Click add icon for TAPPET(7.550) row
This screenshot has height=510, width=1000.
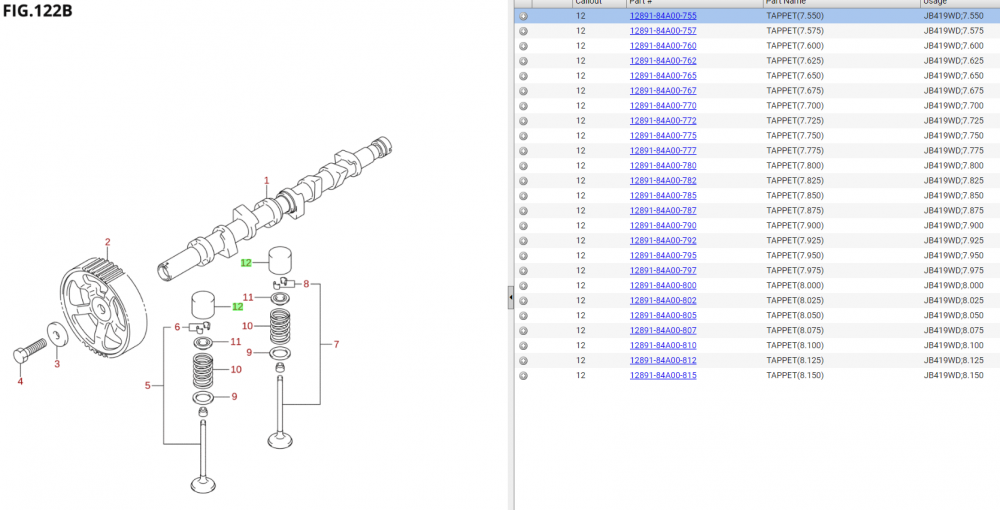click(523, 16)
